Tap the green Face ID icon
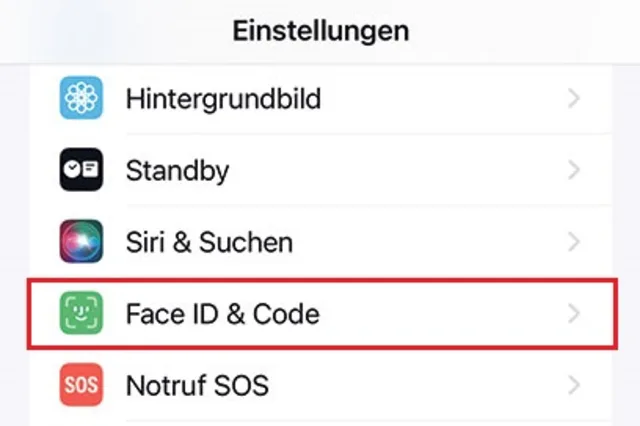The image size is (640, 426). pos(81,314)
